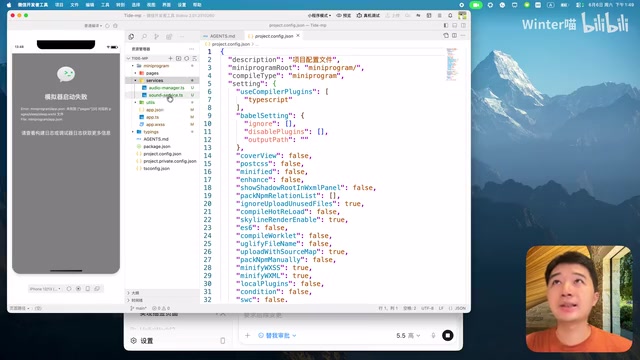Click the new file plus icon in explorer

click(171, 58)
